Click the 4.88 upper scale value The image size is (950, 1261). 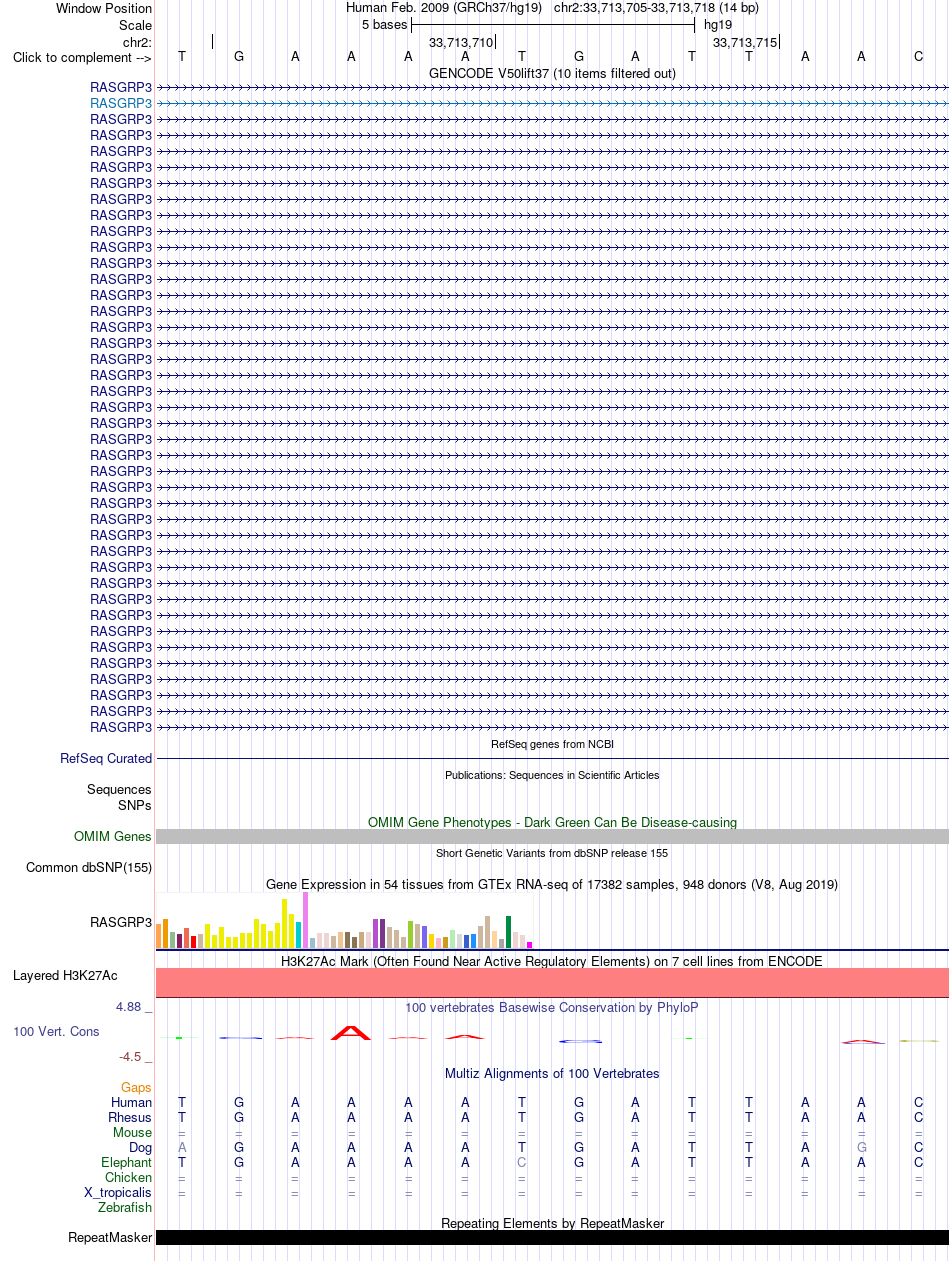pyautogui.click(x=129, y=1007)
